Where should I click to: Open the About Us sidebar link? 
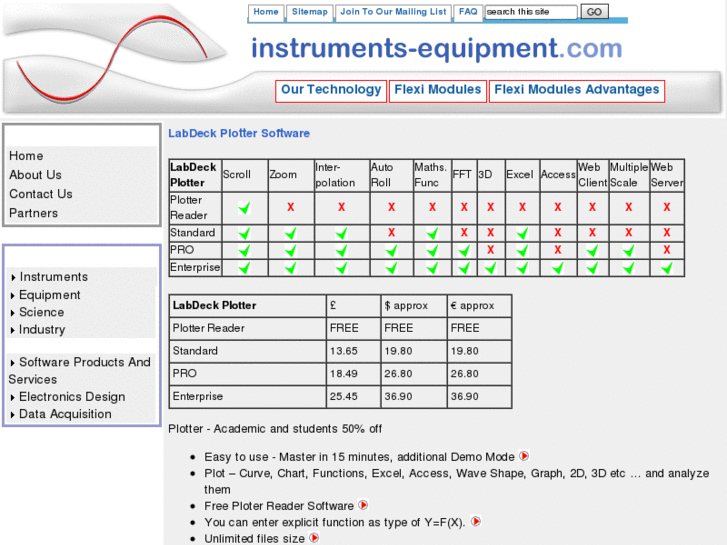[x=35, y=175]
